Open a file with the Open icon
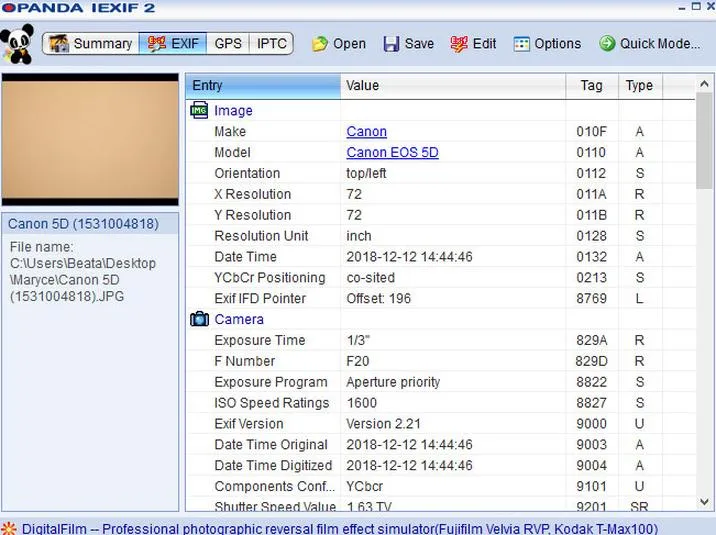 tap(320, 44)
